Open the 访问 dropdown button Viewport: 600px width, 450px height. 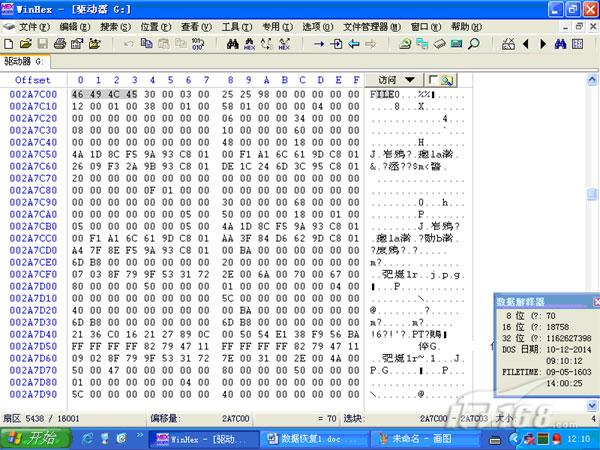coord(395,79)
